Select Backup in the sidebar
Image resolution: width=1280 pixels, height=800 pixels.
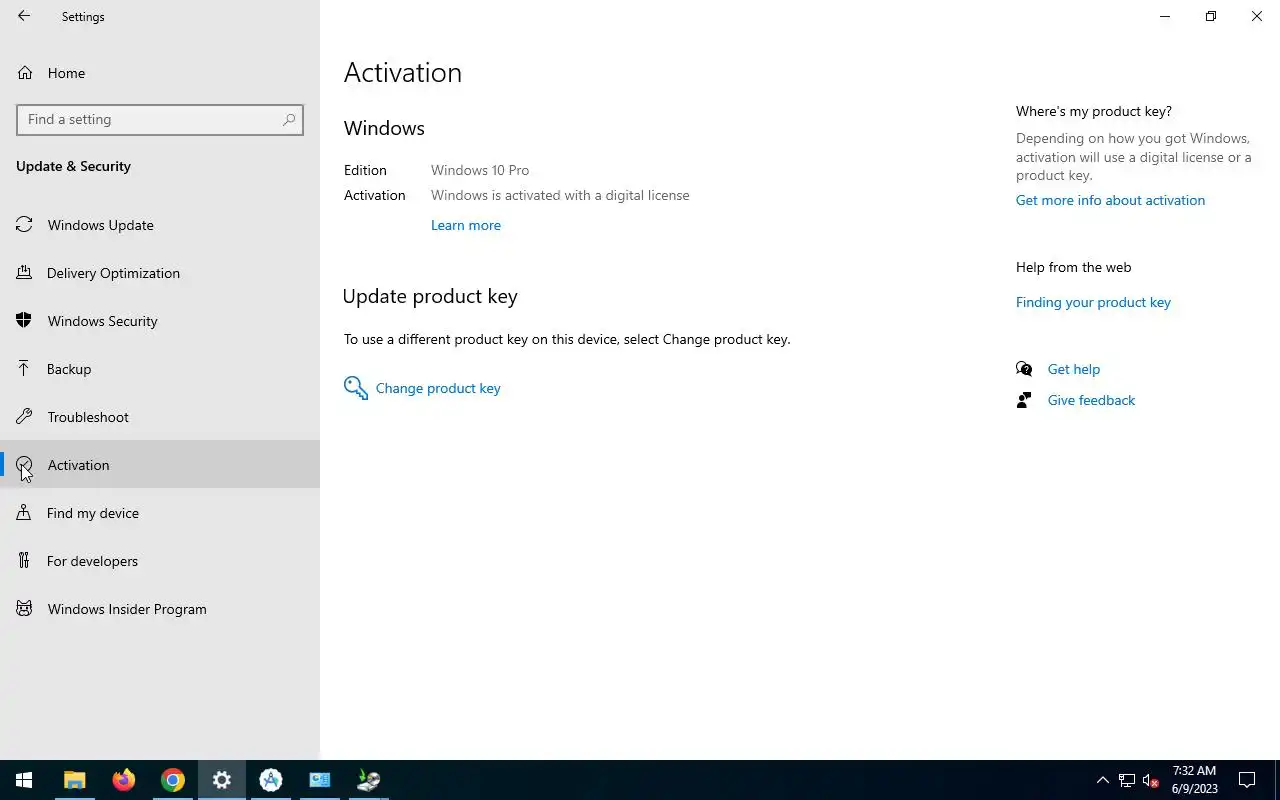tap(160, 369)
